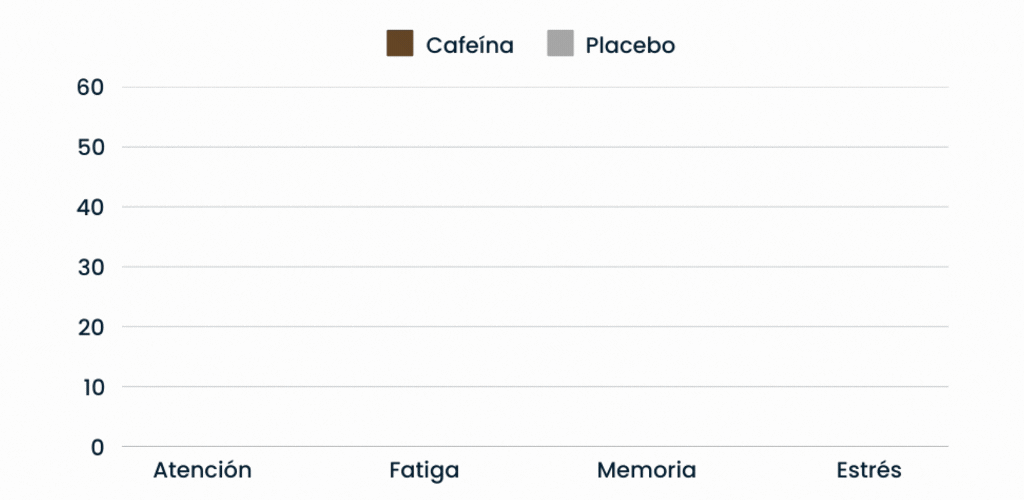Screen dimensions: 1024x500
Task: Select the Fatiga category label
Action: 424,470
